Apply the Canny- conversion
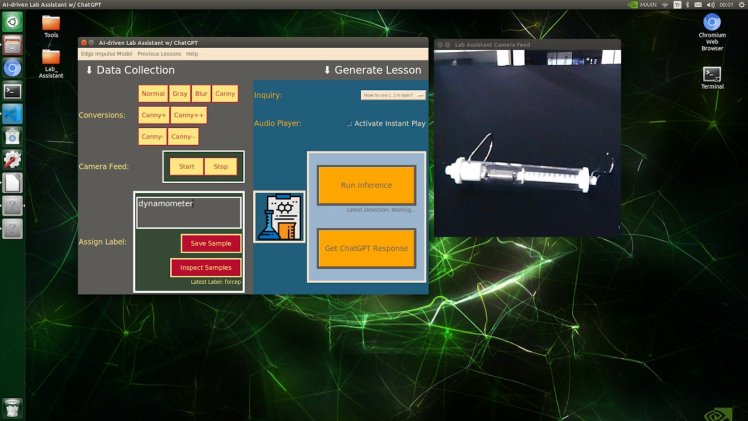748x421 pixels. pos(153,136)
